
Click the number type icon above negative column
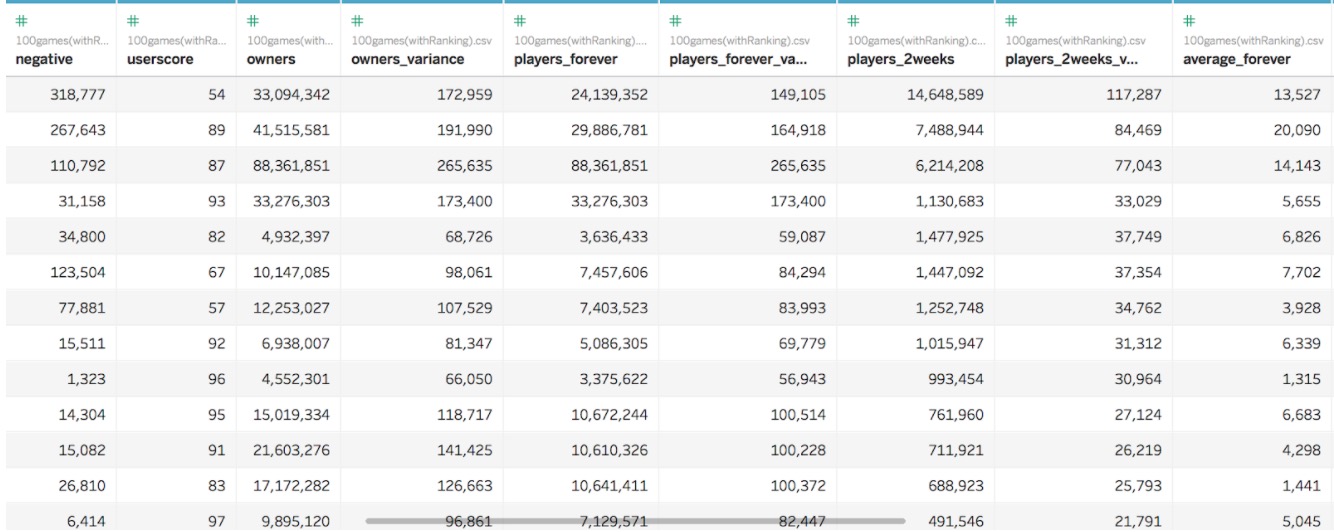16,21
